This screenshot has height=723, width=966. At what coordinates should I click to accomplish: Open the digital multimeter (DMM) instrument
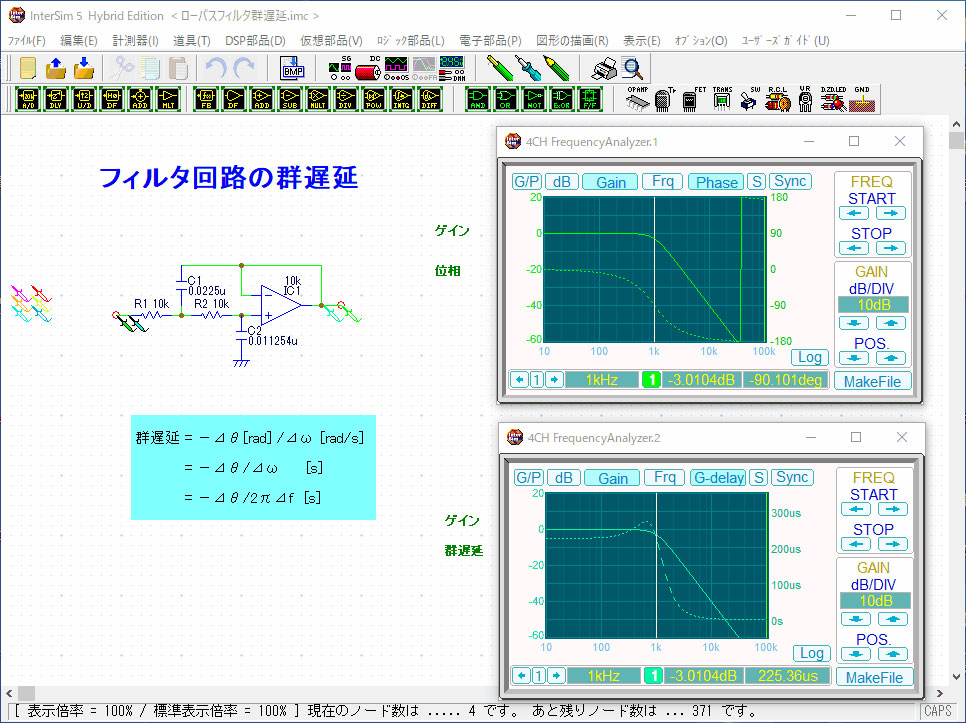452,68
